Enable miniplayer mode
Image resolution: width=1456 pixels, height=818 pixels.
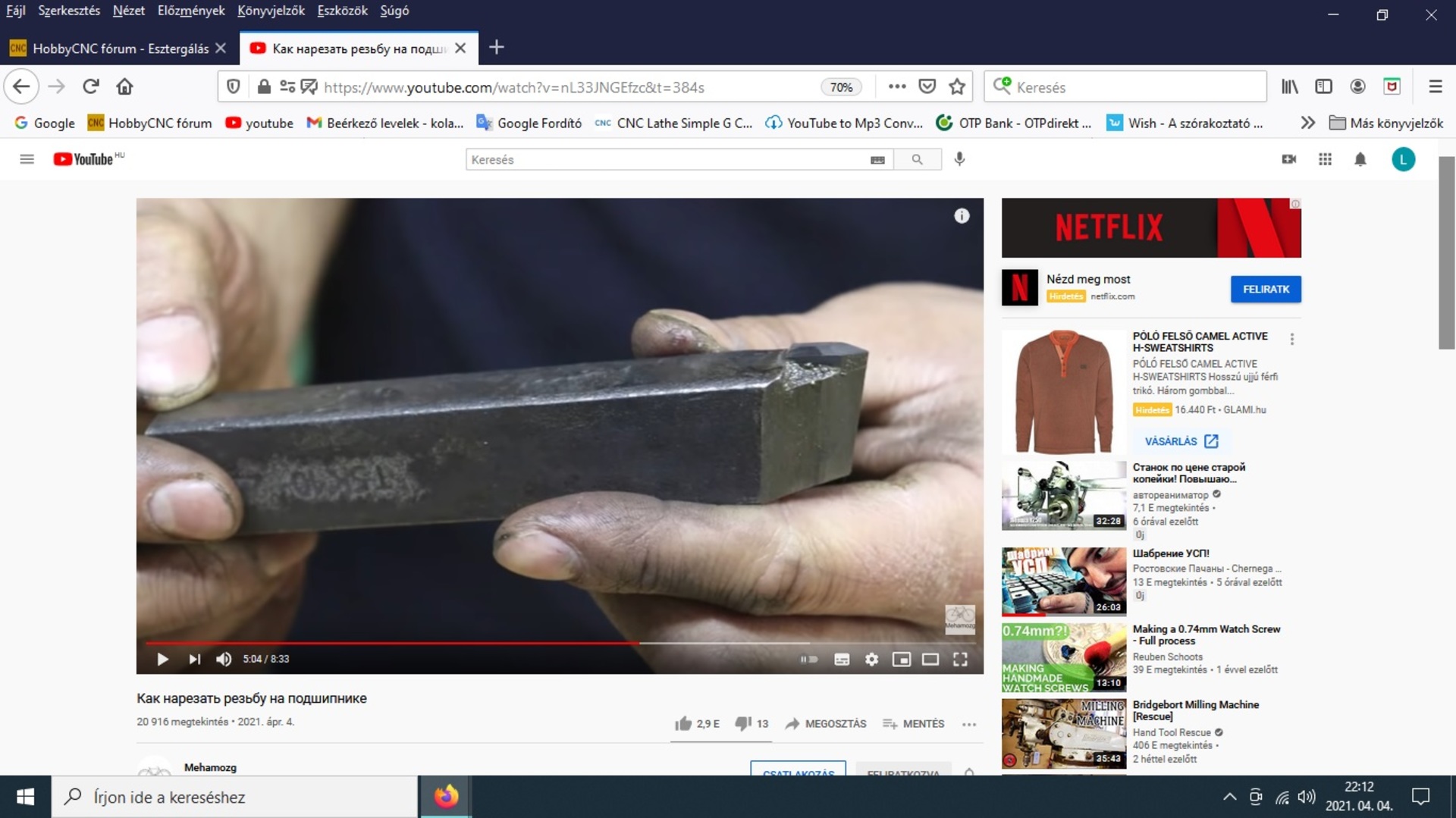pyautogui.click(x=901, y=659)
